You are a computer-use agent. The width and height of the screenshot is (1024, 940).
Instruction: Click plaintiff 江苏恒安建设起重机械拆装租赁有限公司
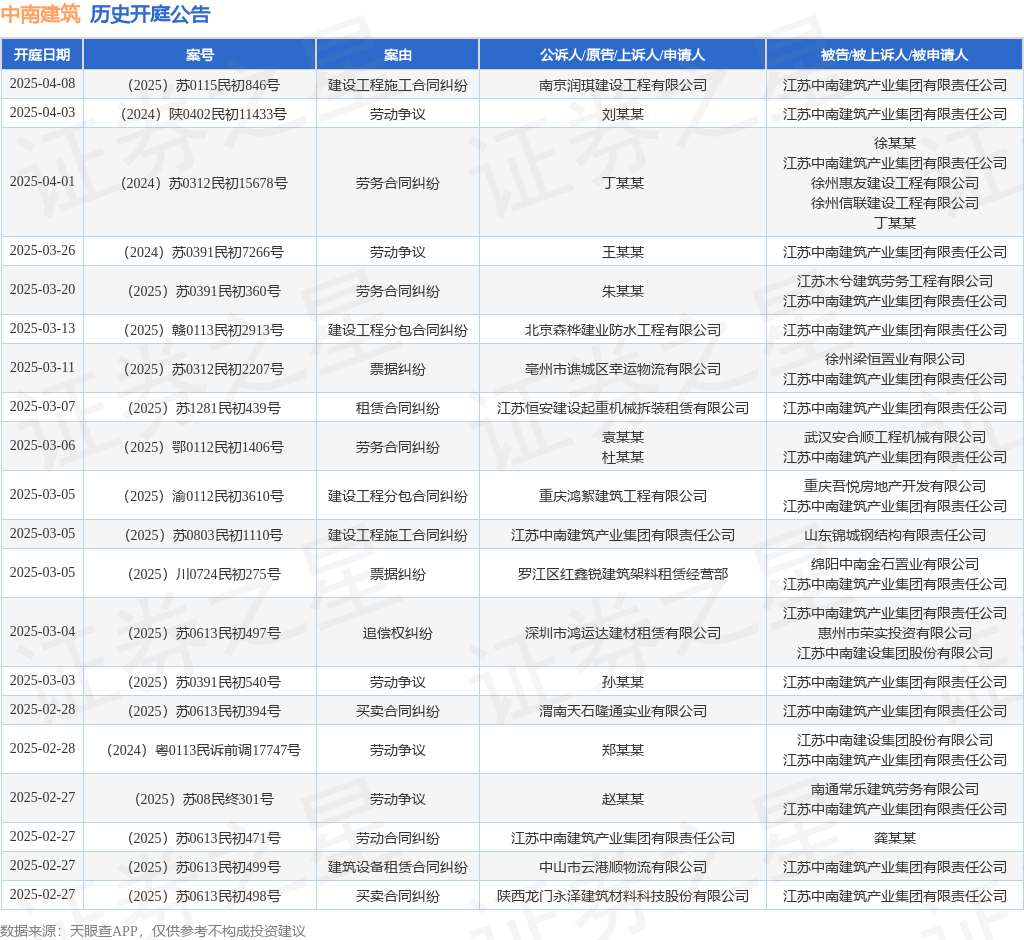[622, 408]
